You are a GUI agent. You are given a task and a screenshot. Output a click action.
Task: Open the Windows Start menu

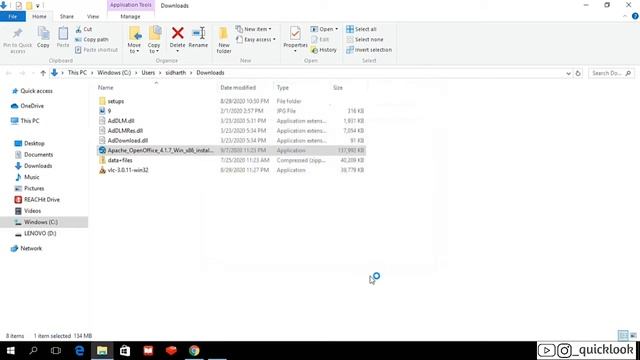(11, 351)
